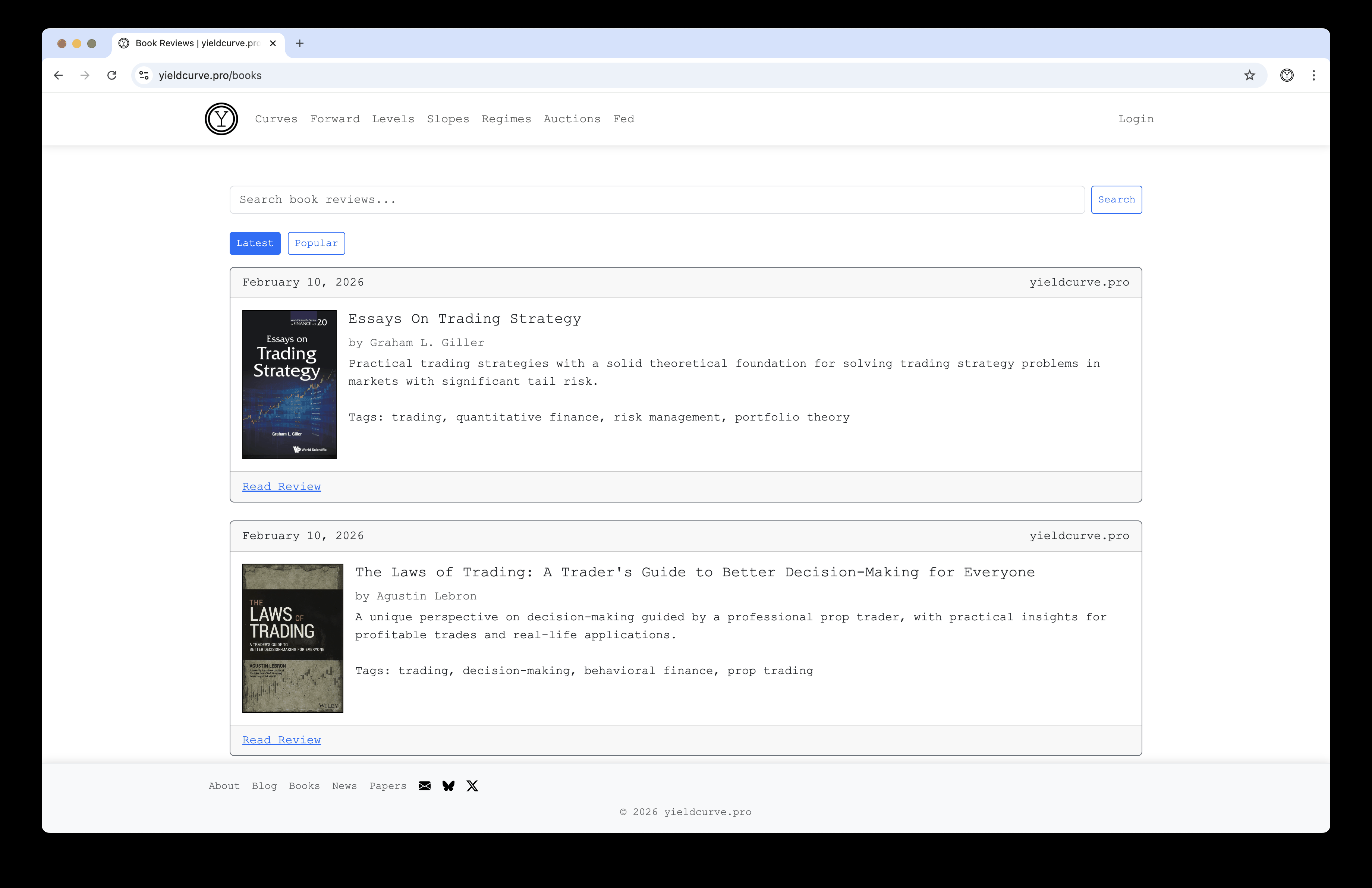The width and height of the screenshot is (1372, 888).
Task: Open the X social icon in footer
Action: [472, 785]
